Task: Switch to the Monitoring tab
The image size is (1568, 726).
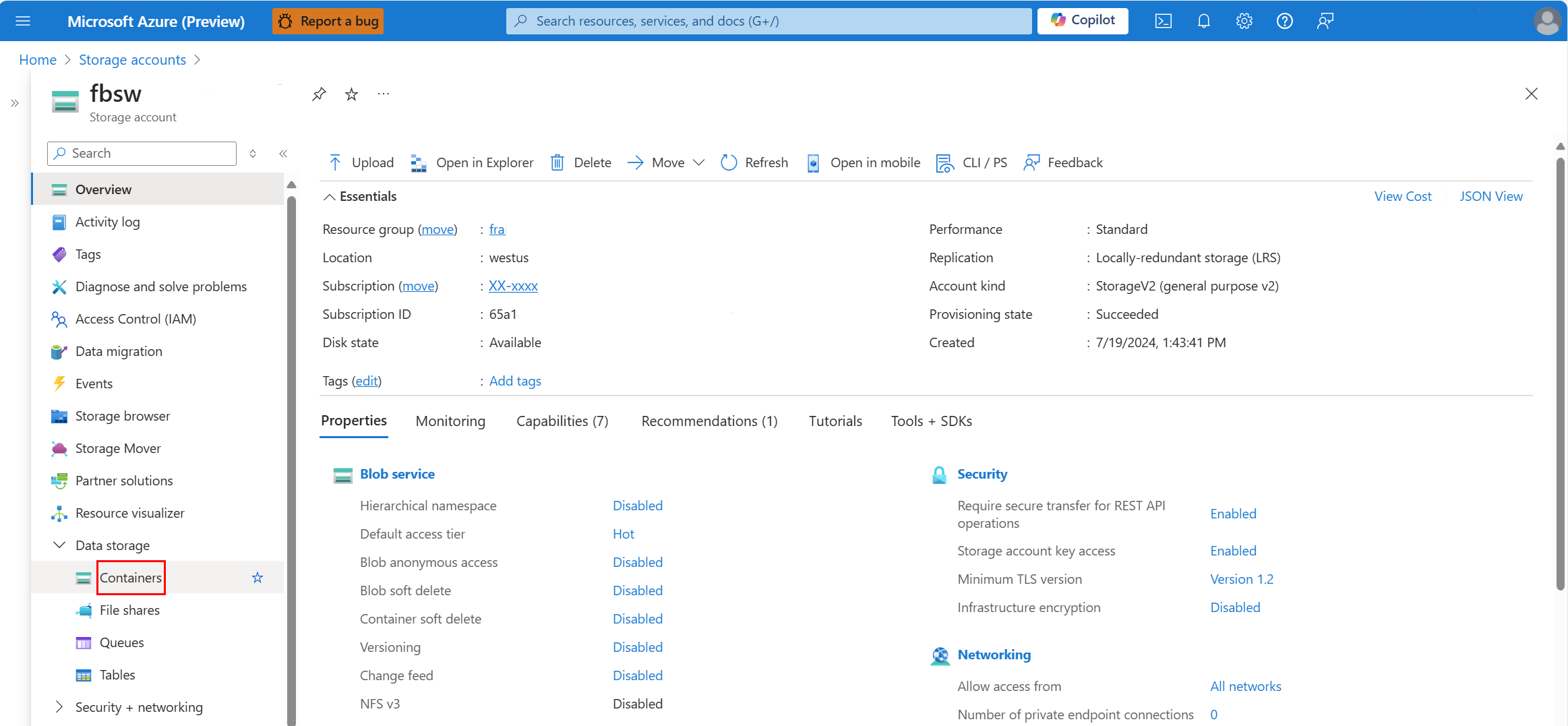Action: click(450, 421)
